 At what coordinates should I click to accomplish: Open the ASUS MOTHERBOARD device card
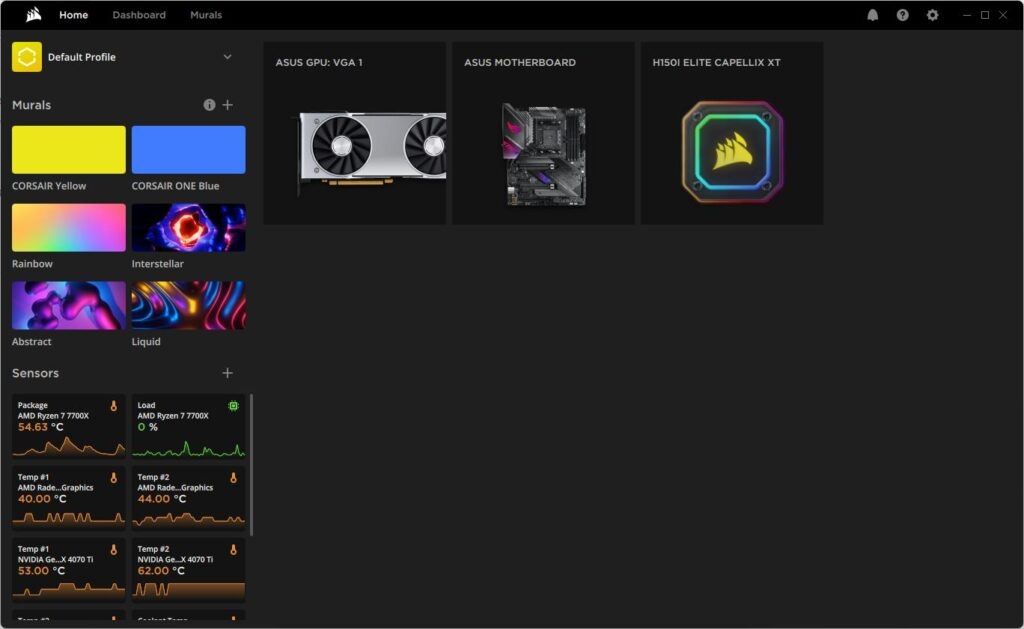point(543,133)
